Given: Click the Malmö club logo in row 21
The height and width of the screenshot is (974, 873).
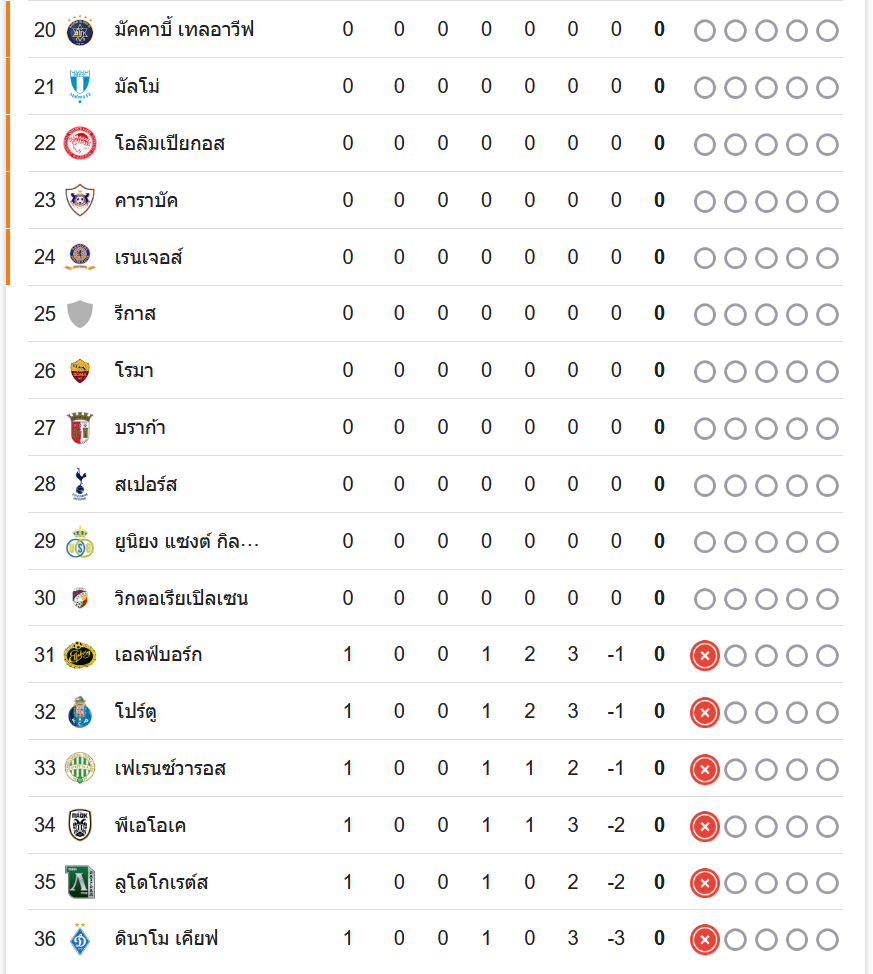Looking at the screenshot, I should click(x=79, y=87).
